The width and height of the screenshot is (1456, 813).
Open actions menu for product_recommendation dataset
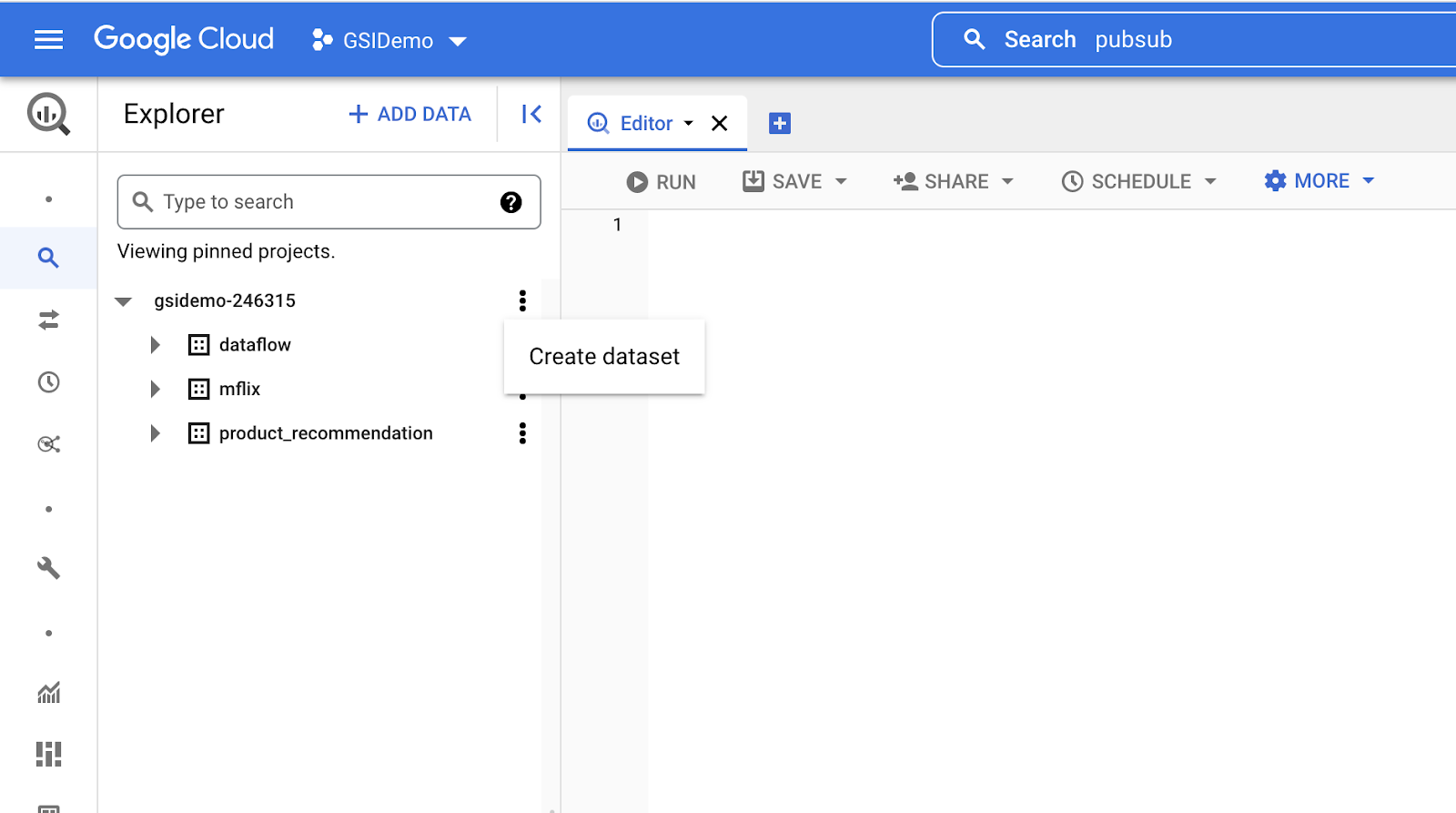[522, 433]
